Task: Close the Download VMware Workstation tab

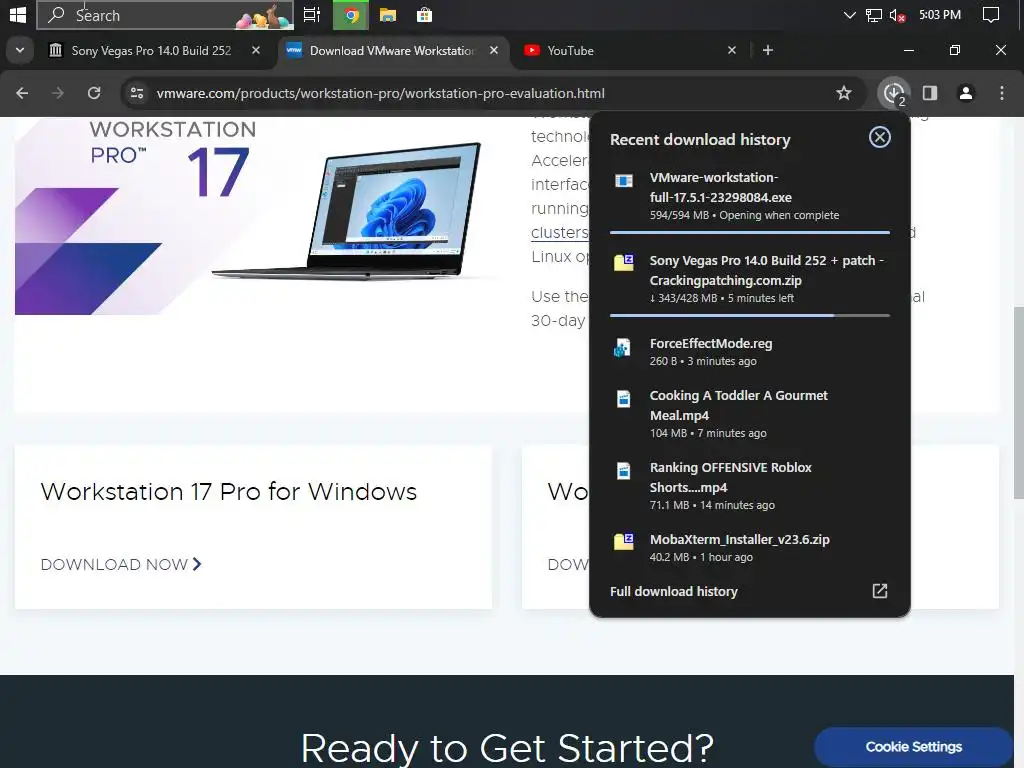Action: [494, 50]
